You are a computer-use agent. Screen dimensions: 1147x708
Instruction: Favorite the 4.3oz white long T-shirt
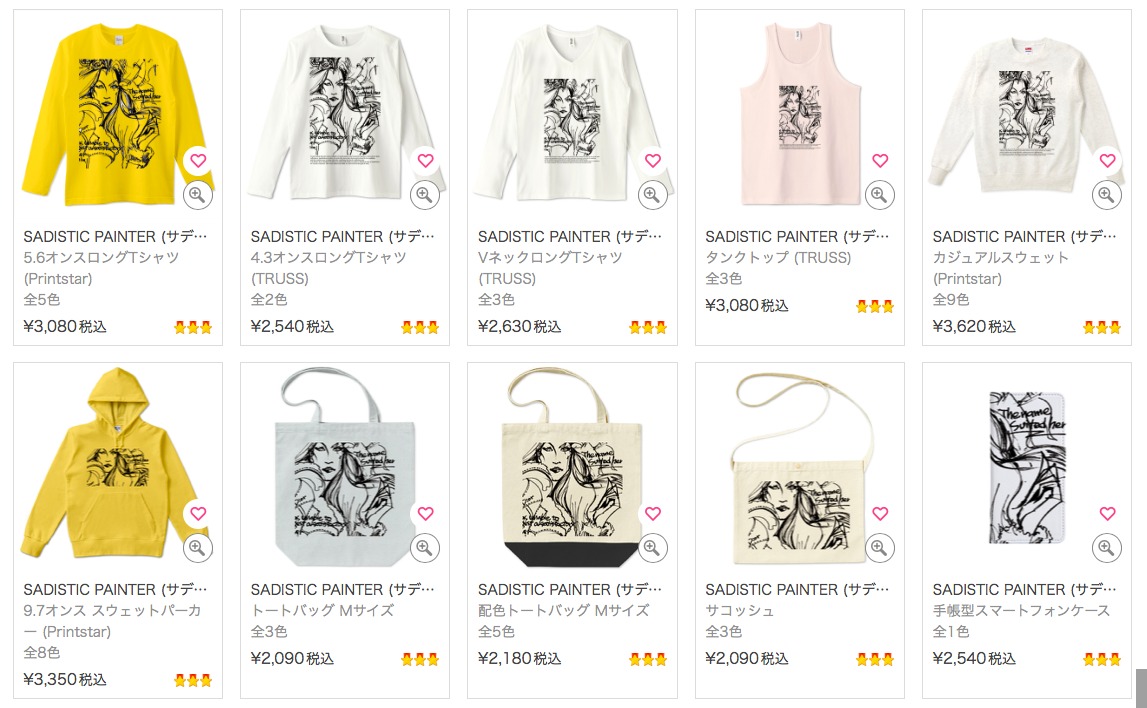[x=426, y=160]
